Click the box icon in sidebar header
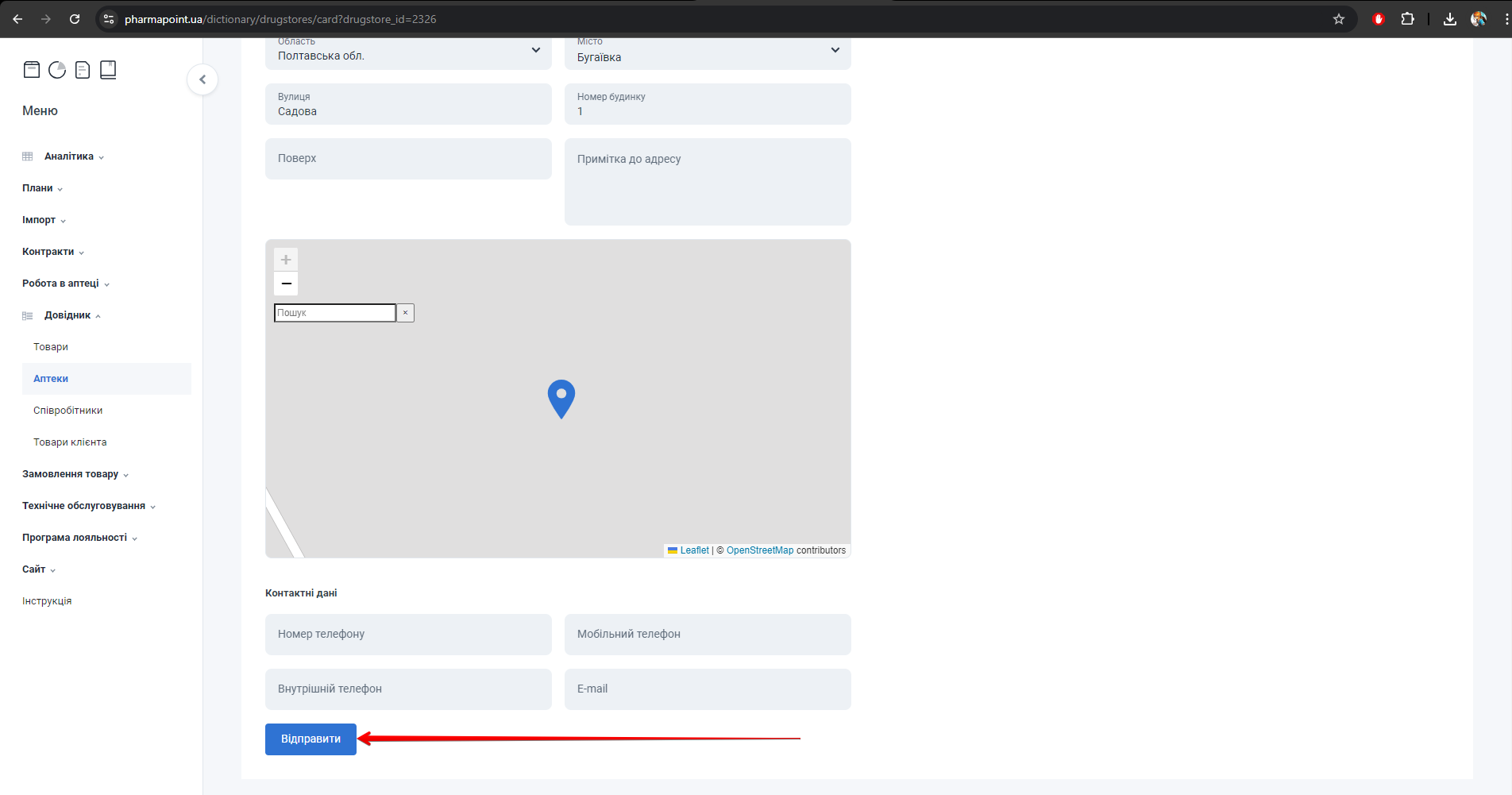 click(32, 70)
